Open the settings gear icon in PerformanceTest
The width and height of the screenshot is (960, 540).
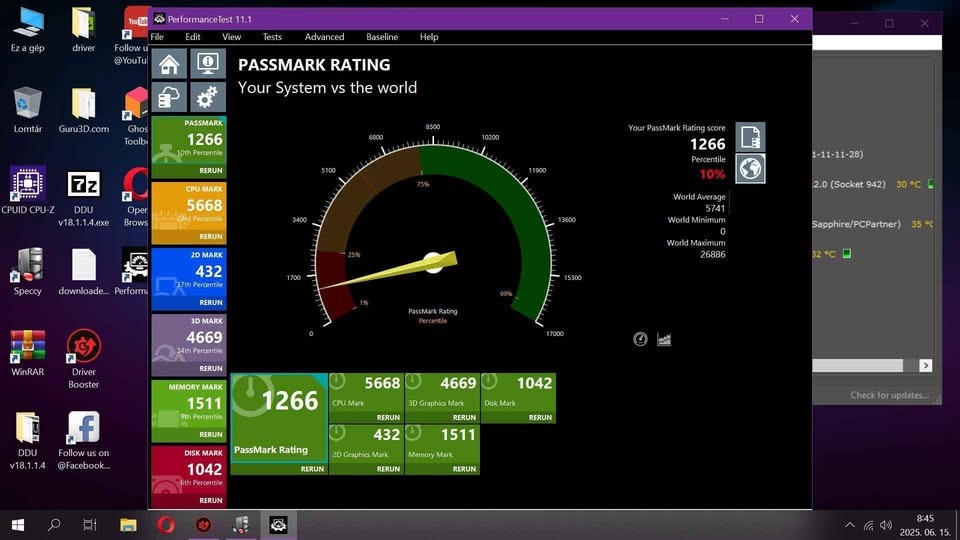(x=208, y=97)
